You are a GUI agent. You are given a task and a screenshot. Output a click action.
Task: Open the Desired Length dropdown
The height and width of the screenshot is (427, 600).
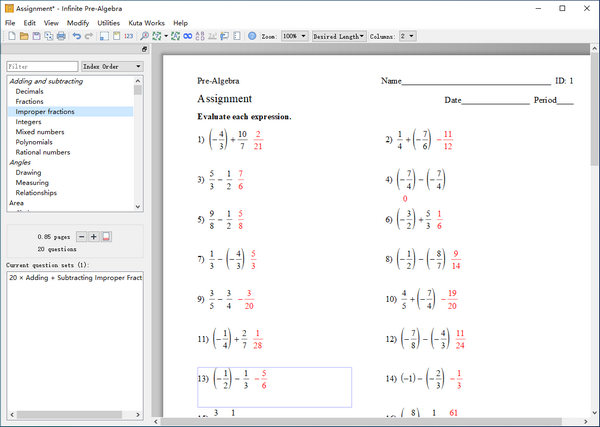pos(338,36)
